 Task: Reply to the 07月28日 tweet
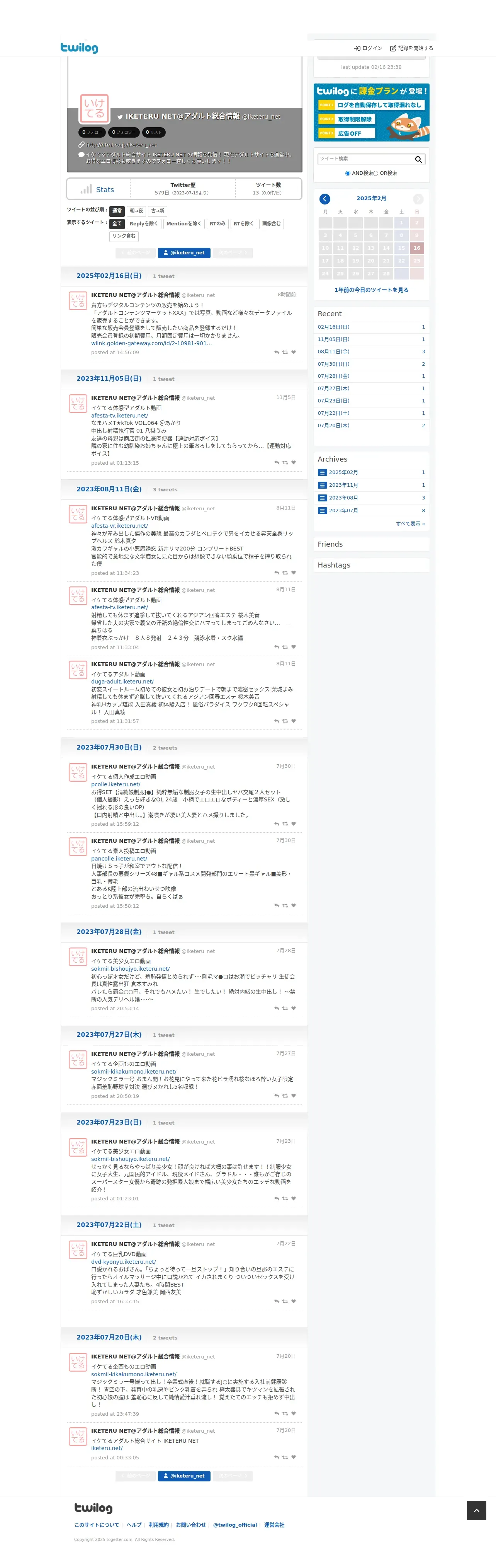(276, 1008)
